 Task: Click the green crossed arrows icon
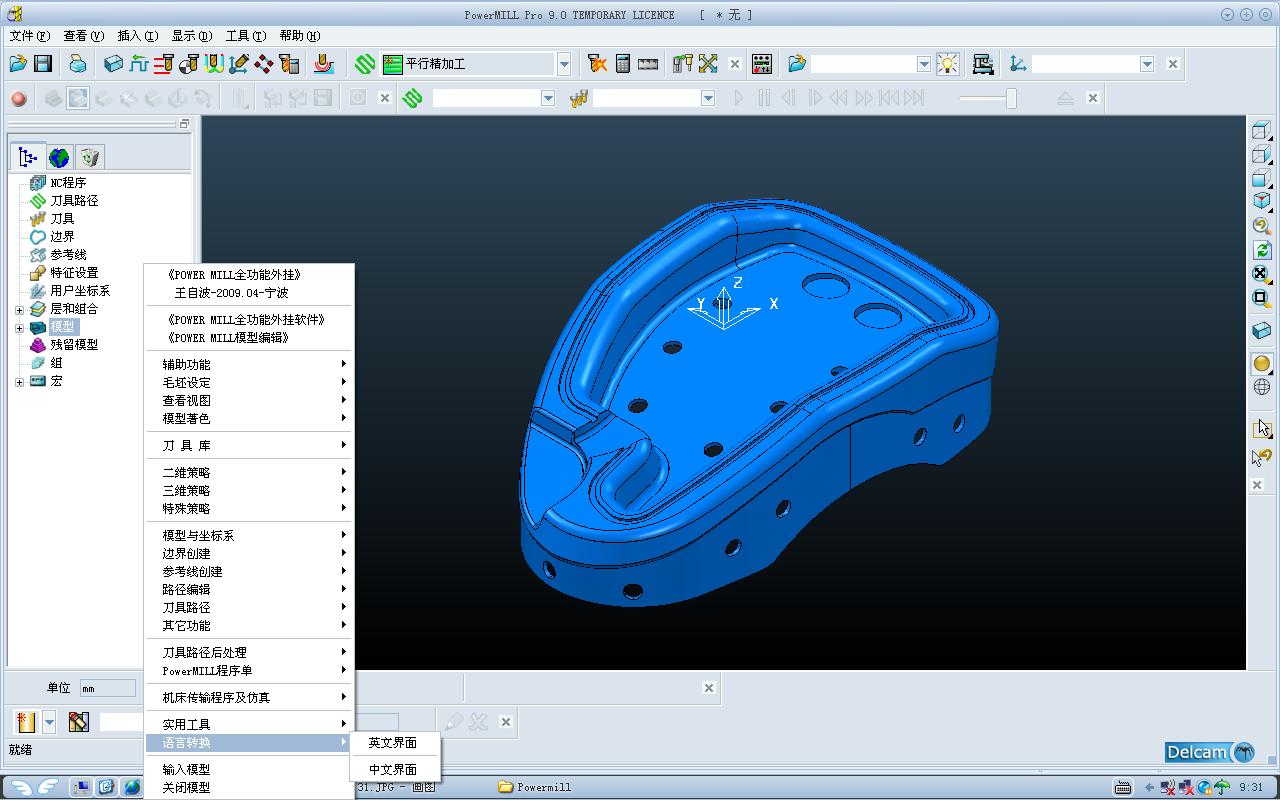709,64
